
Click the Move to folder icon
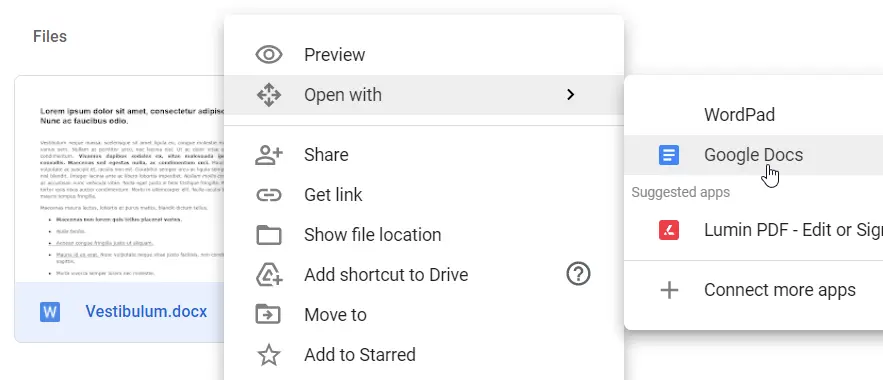point(269,315)
